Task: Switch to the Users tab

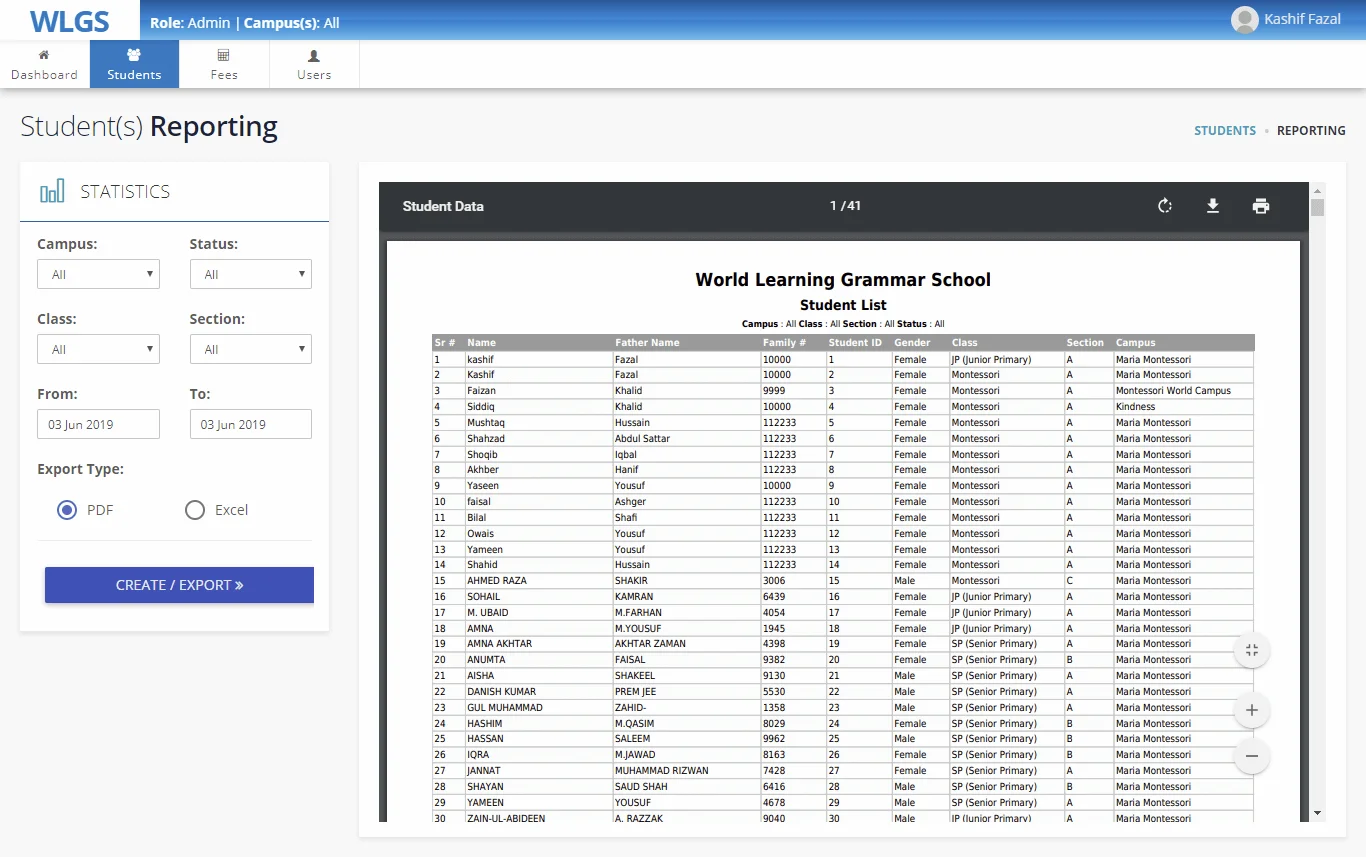Action: (x=314, y=65)
